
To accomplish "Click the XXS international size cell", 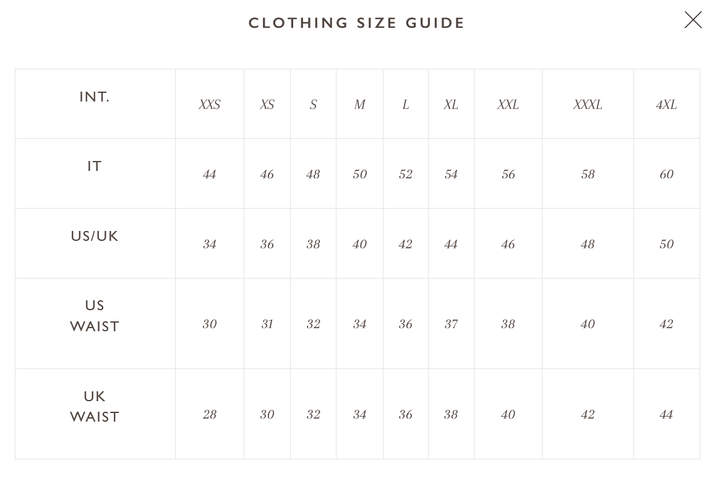I will (x=209, y=105).
